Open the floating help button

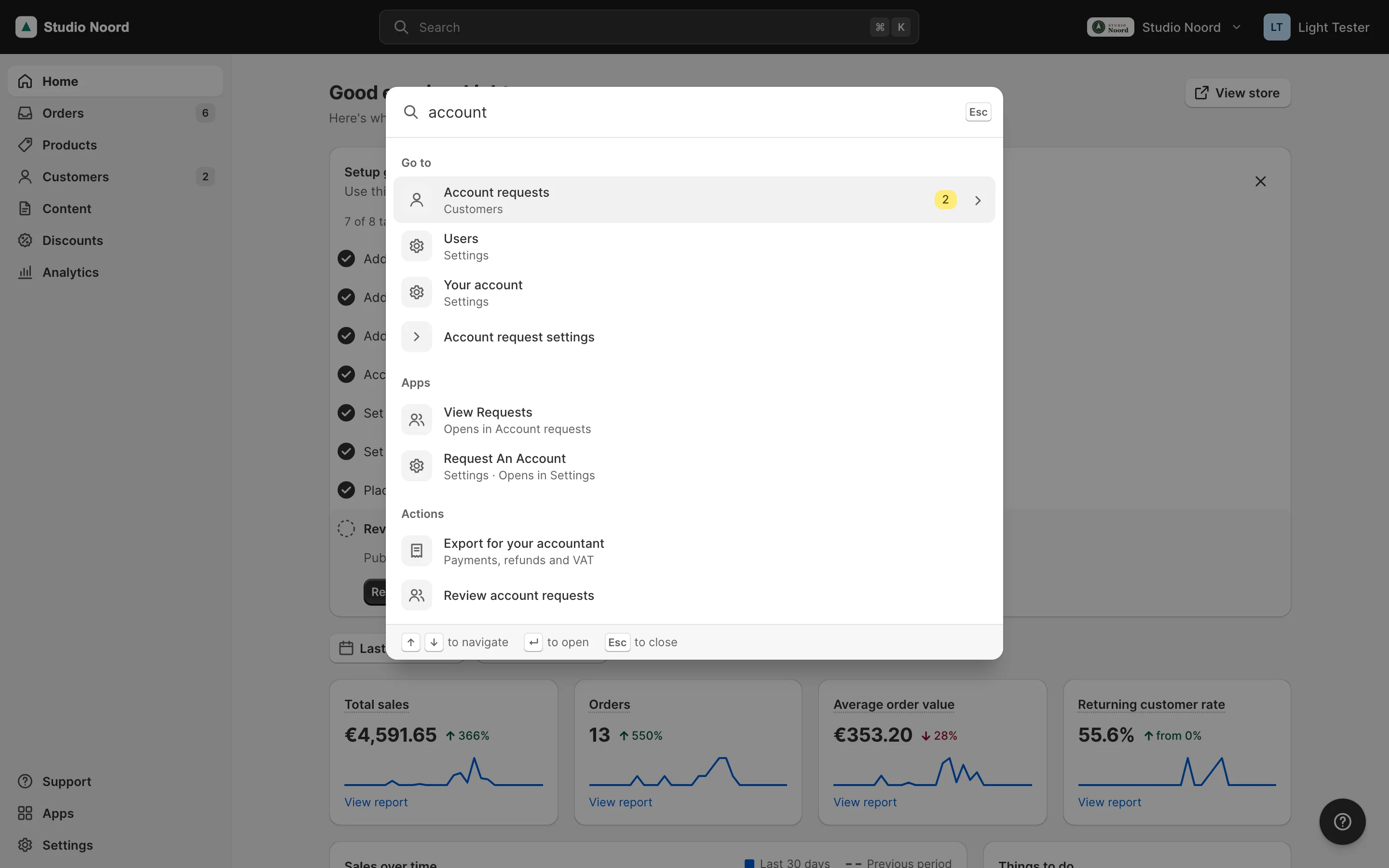[x=1342, y=822]
